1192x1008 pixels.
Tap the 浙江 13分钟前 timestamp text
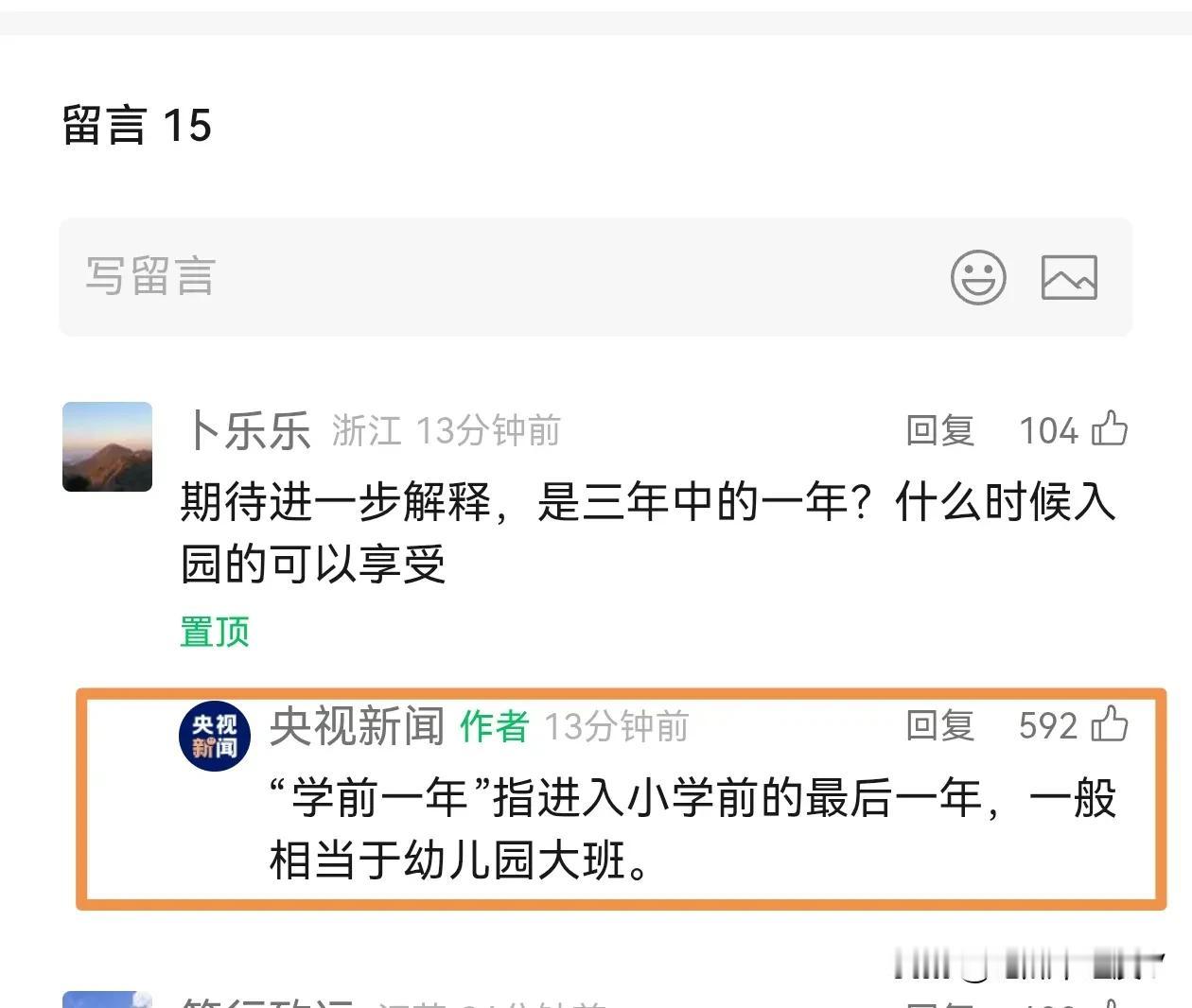pyautogui.click(x=446, y=431)
